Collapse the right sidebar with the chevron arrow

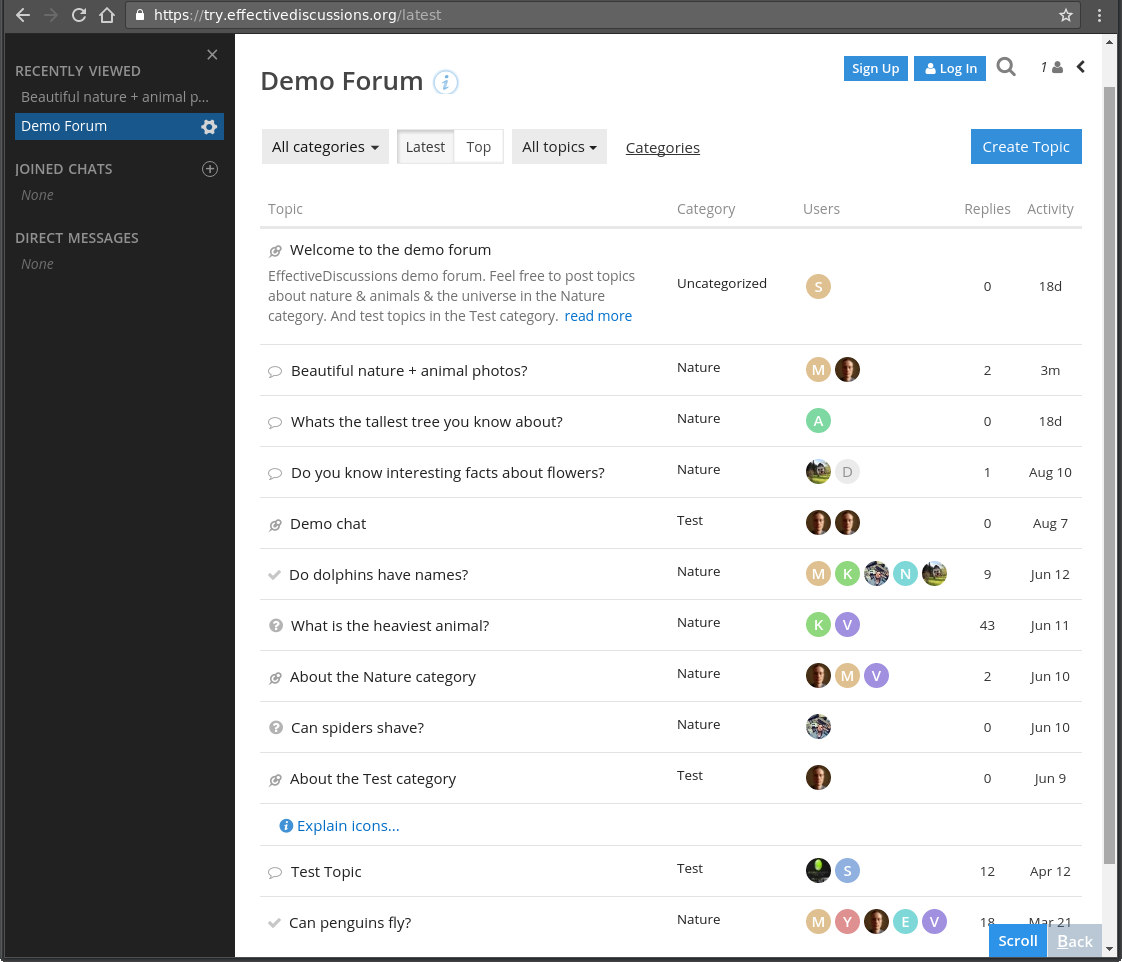coord(1080,67)
